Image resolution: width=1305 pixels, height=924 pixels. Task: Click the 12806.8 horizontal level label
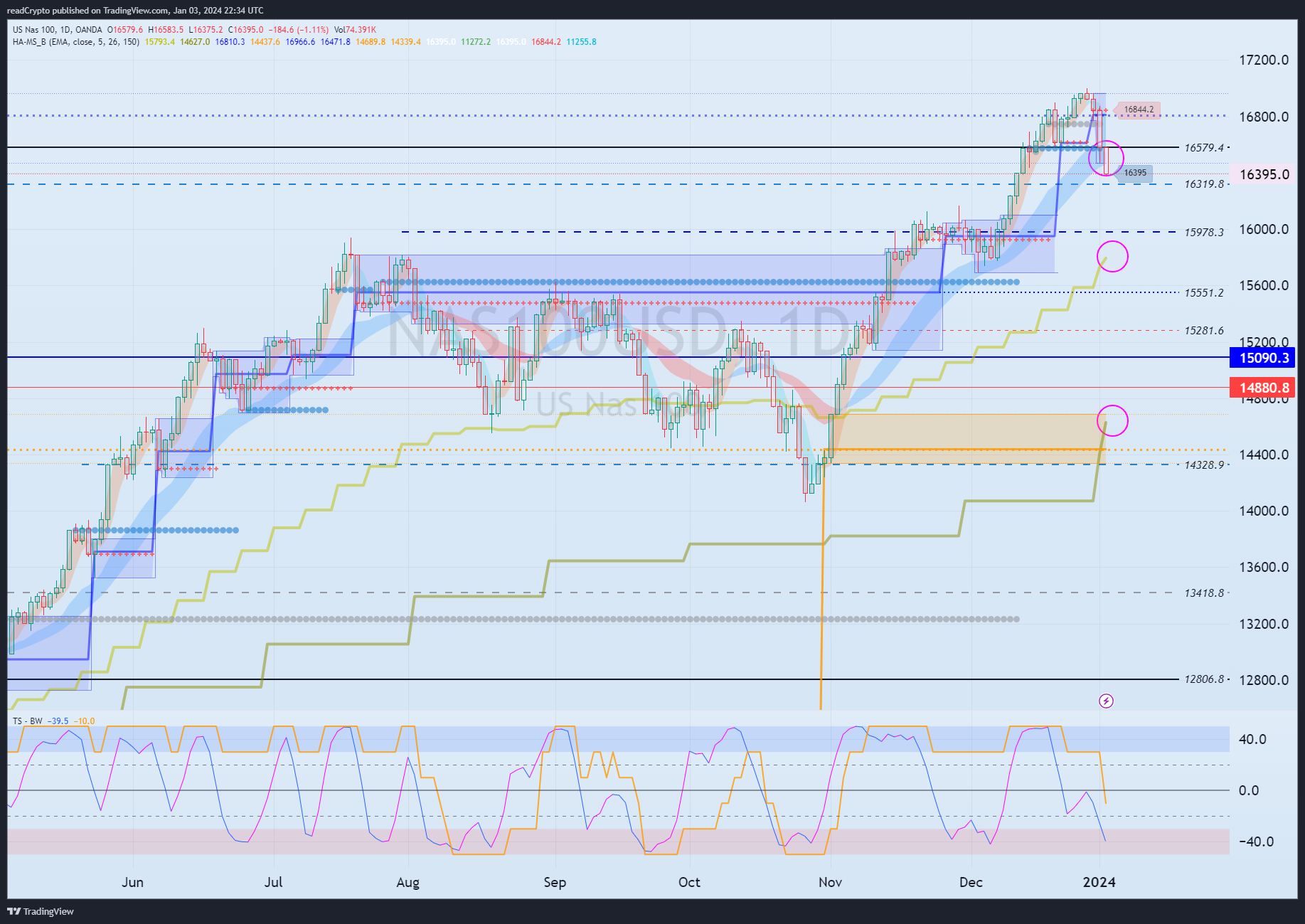coord(1204,679)
